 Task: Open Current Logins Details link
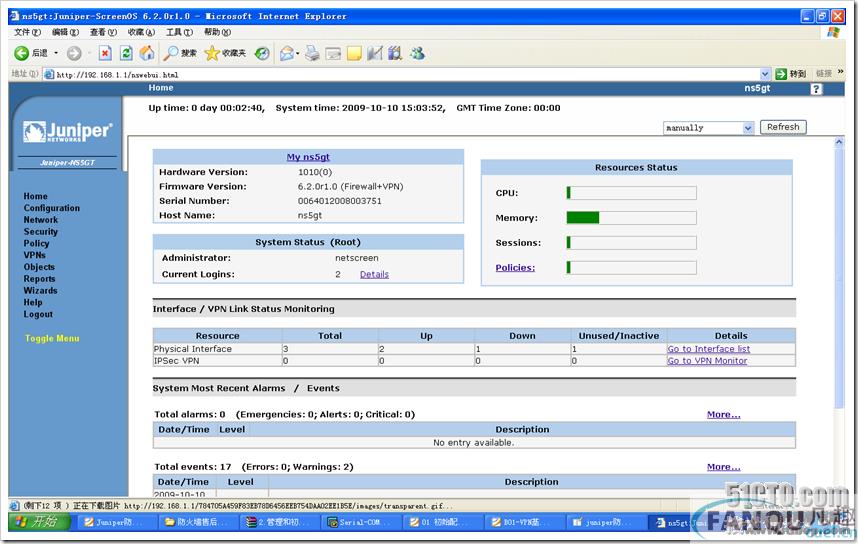(374, 274)
